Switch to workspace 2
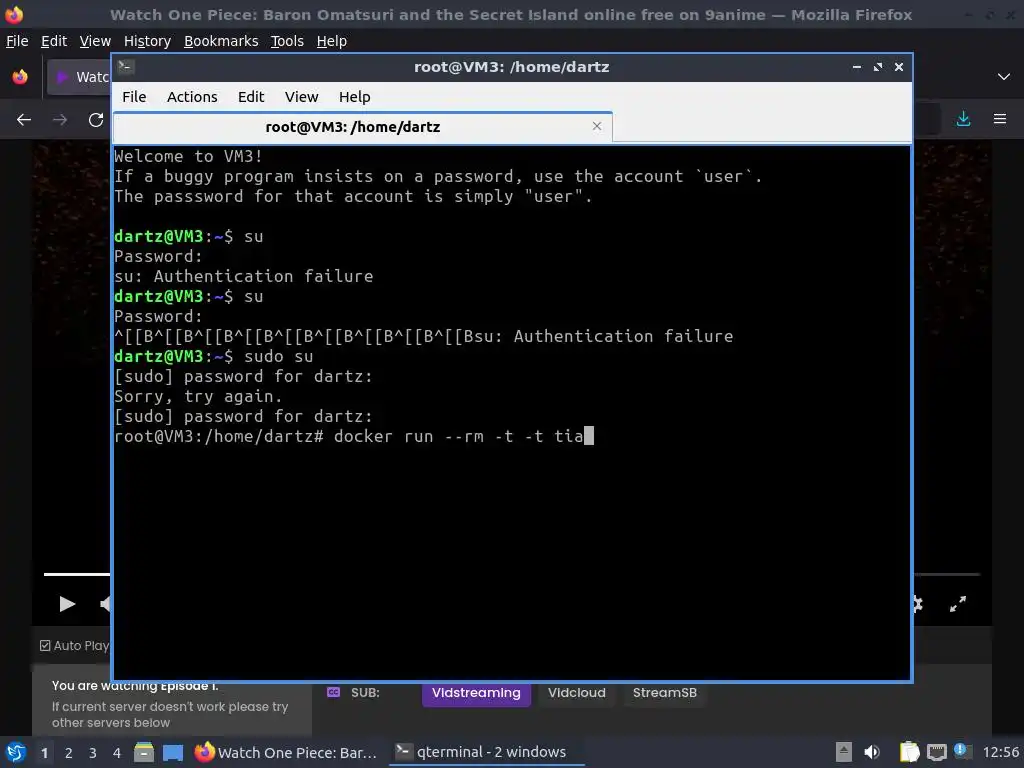 tap(69, 752)
